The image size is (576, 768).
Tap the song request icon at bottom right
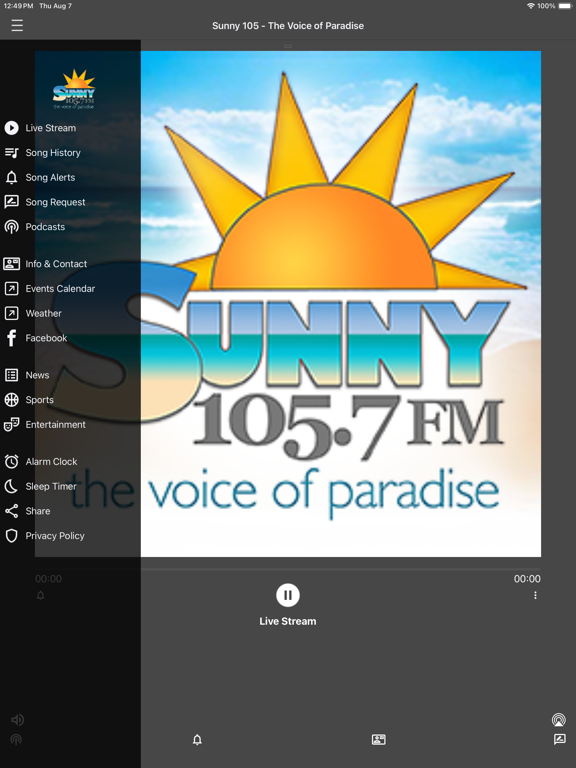tap(559, 739)
